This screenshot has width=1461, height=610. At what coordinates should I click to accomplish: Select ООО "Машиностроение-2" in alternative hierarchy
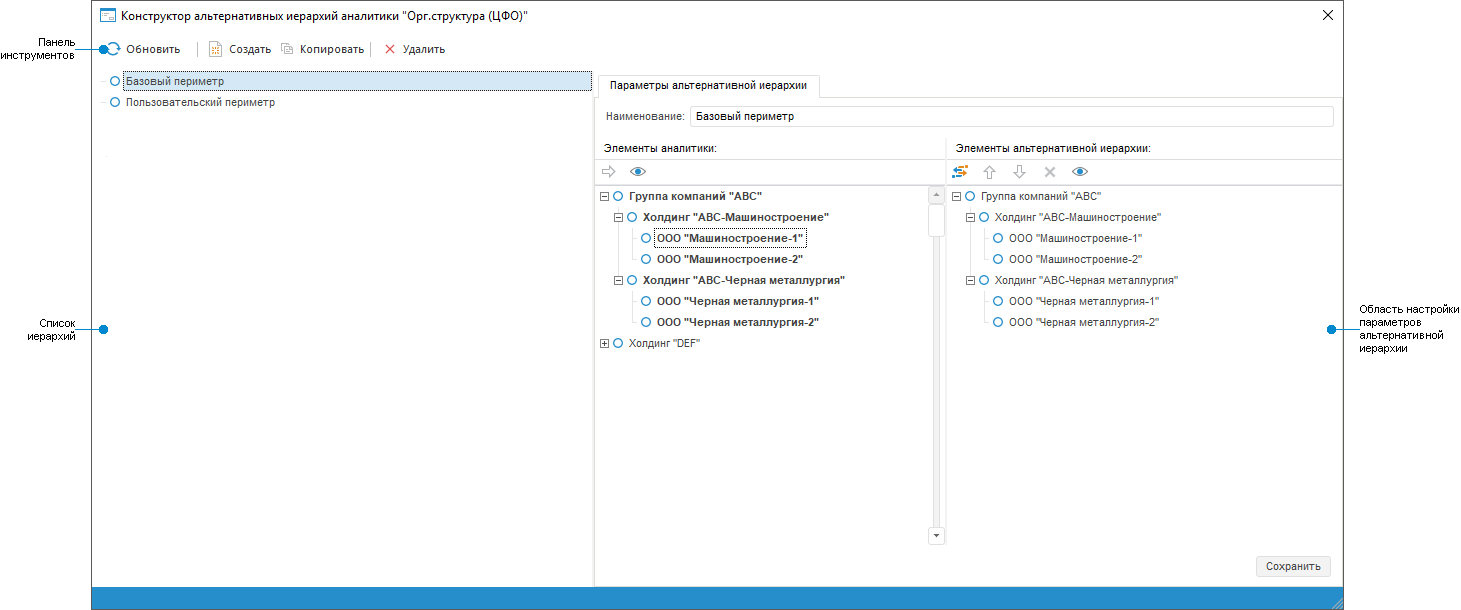[x=1075, y=259]
